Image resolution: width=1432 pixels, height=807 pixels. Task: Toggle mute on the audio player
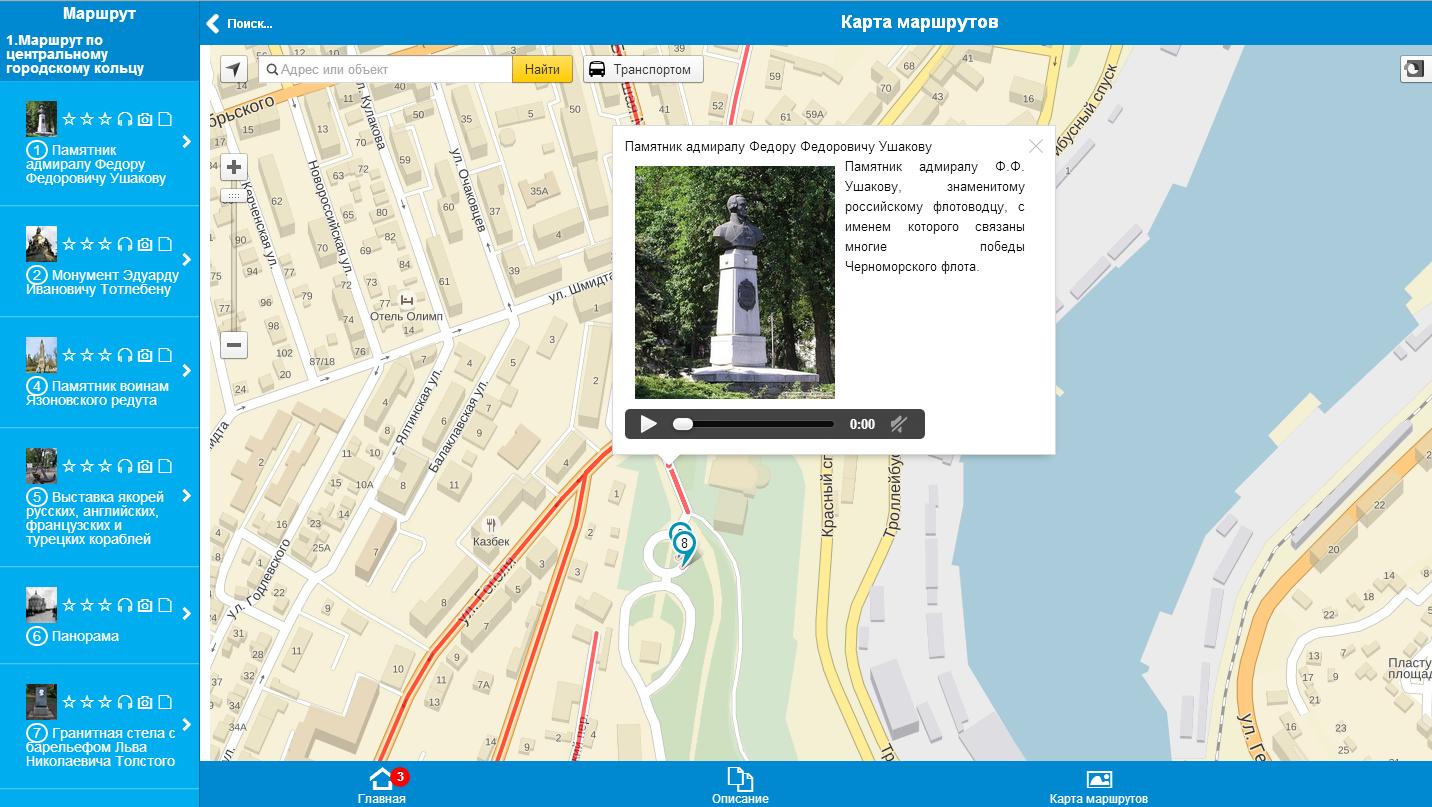coord(899,424)
